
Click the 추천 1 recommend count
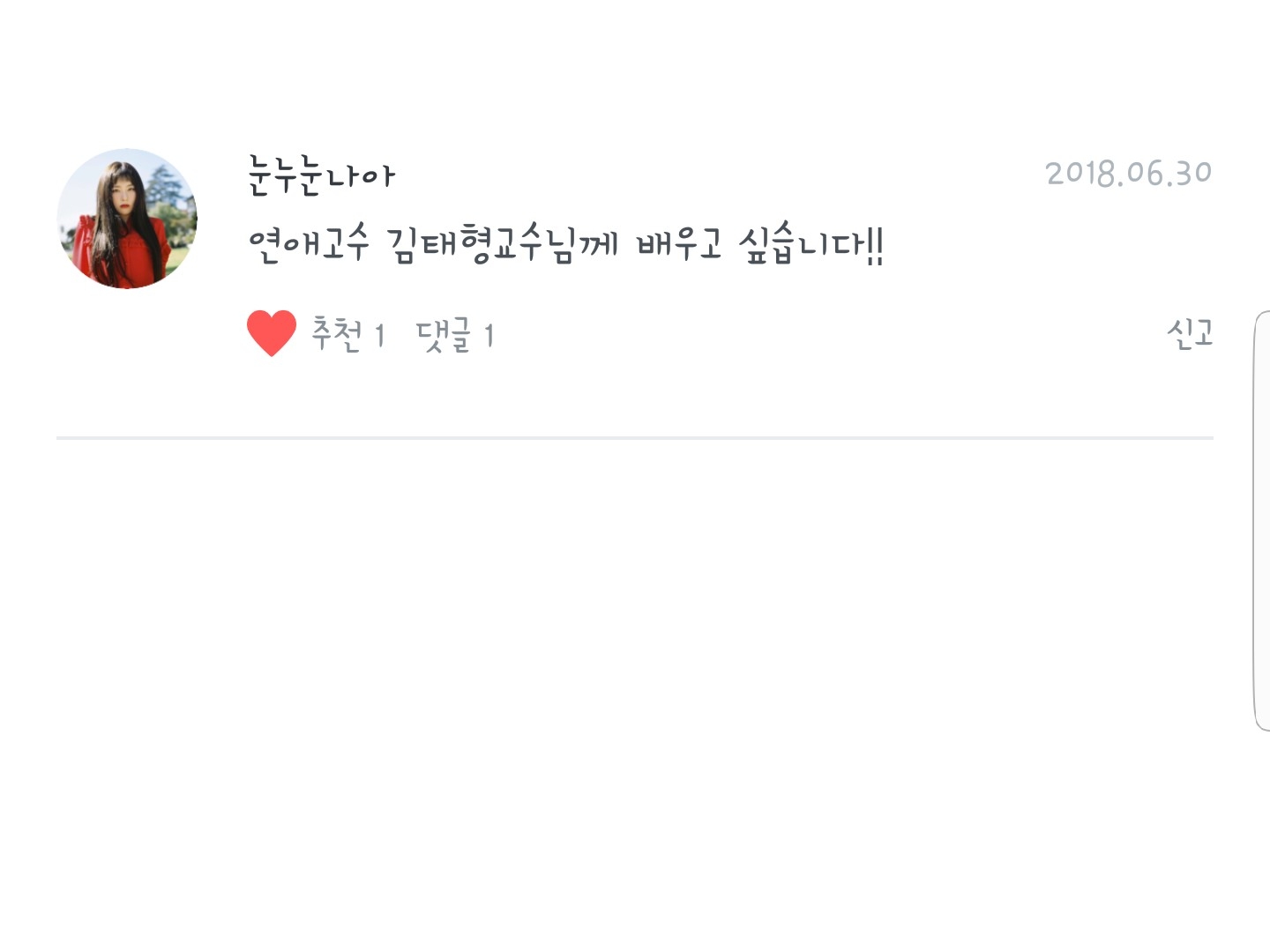click(348, 334)
